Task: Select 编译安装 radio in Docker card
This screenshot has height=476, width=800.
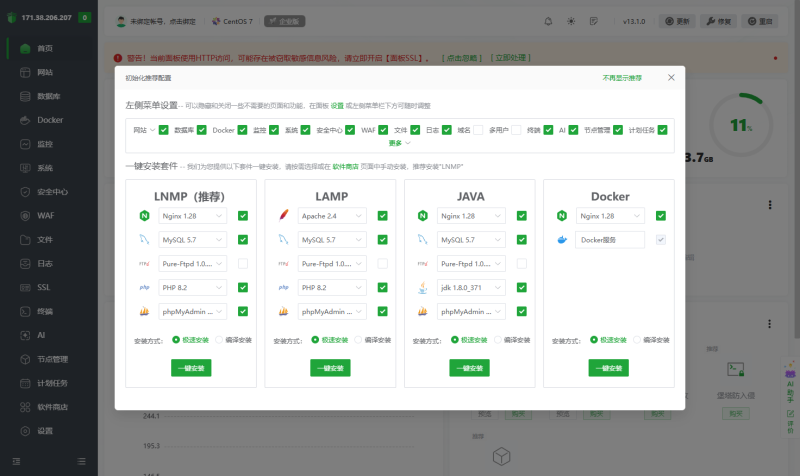Action: (x=637, y=340)
